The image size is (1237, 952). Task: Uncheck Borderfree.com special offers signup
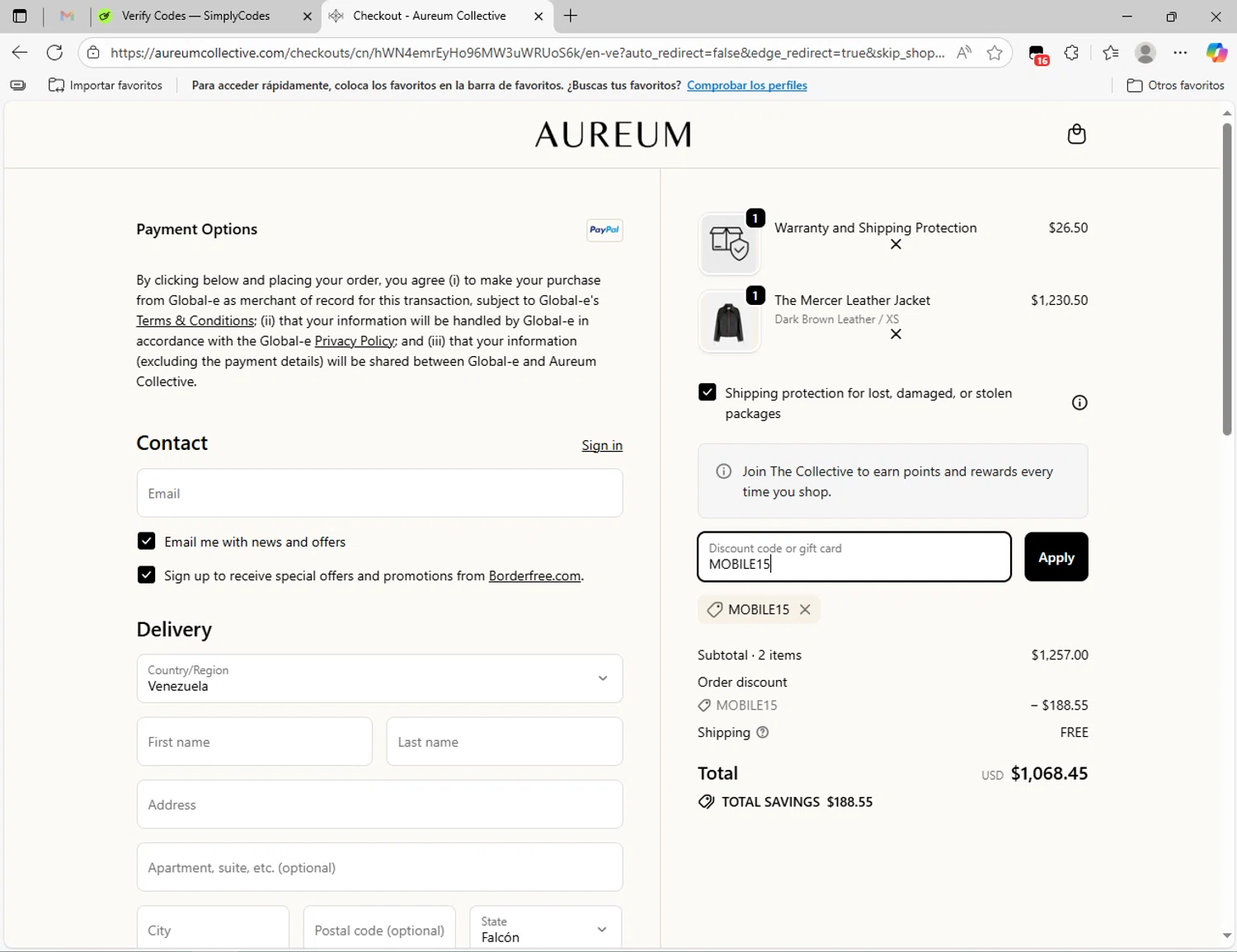click(146, 574)
